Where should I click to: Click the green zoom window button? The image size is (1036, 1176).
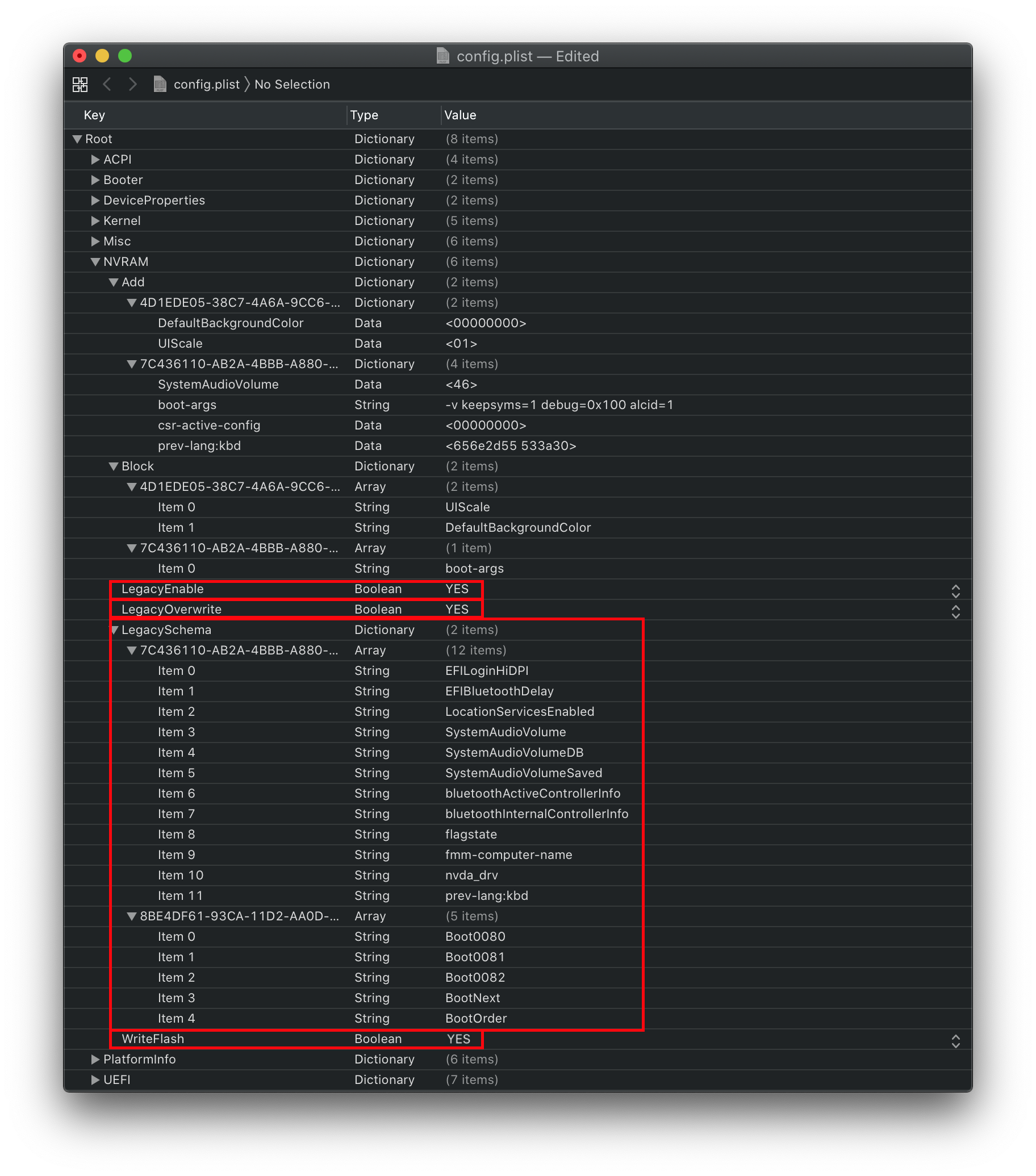125,56
